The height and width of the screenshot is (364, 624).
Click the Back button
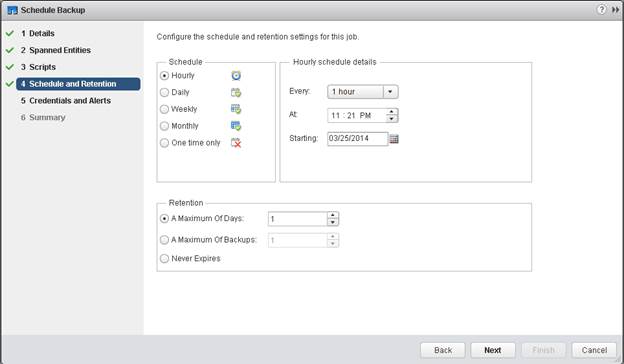443,350
